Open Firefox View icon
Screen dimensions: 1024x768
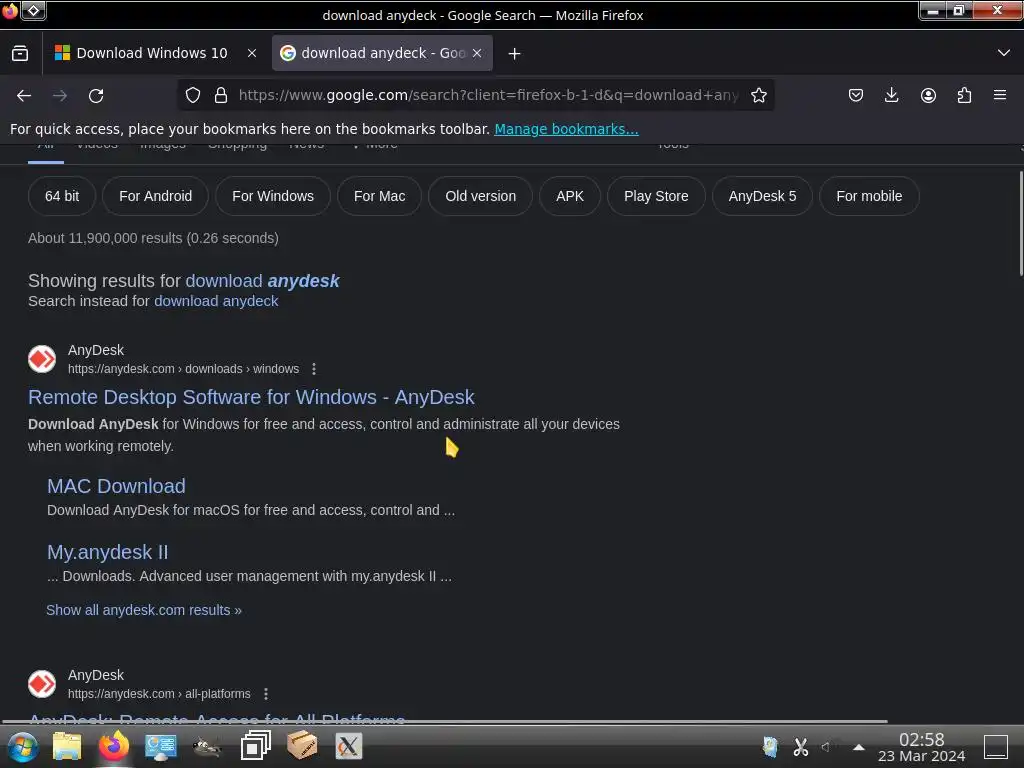(20, 53)
